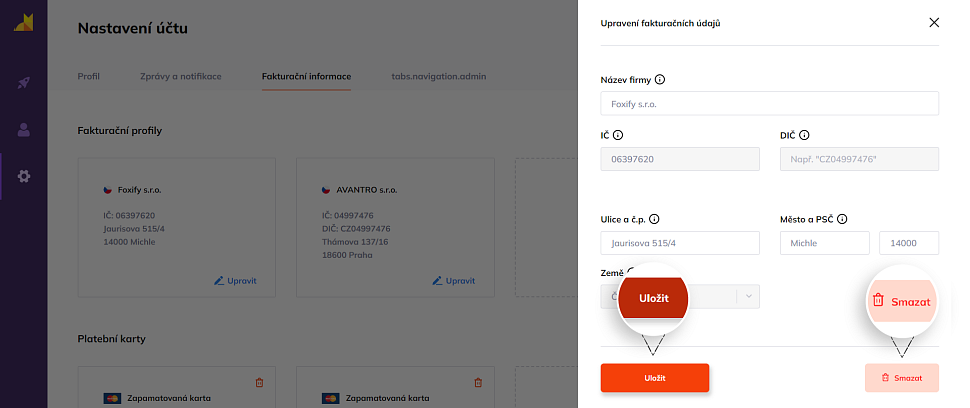Viewport: 970px width, 408px height.
Task: Expand the Země country dropdown
Action: pos(748,296)
